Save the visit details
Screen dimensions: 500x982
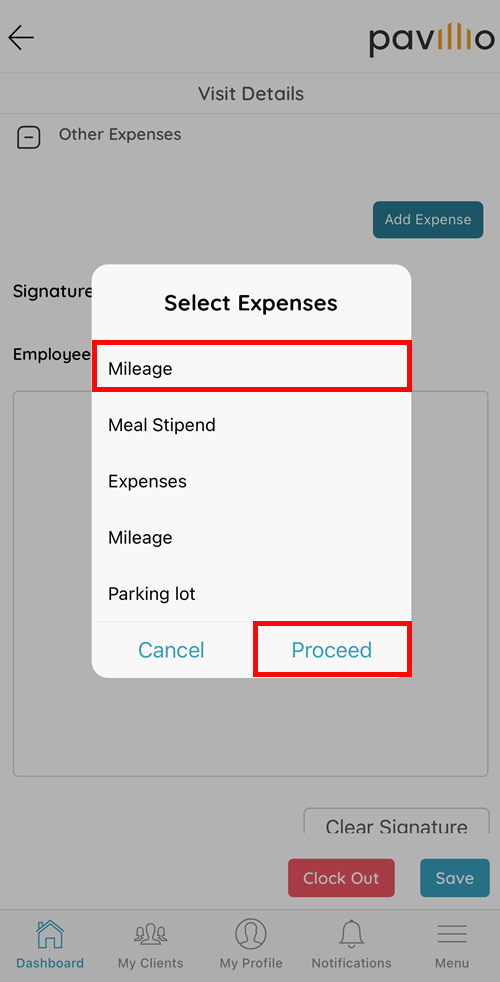click(455, 878)
